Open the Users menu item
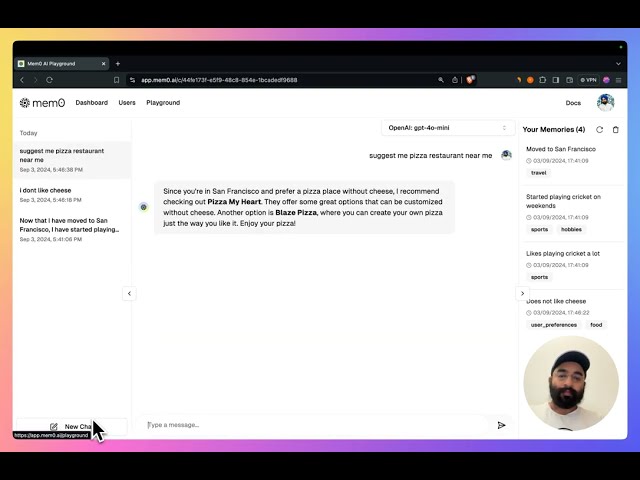The height and width of the screenshot is (480, 640). point(127,102)
